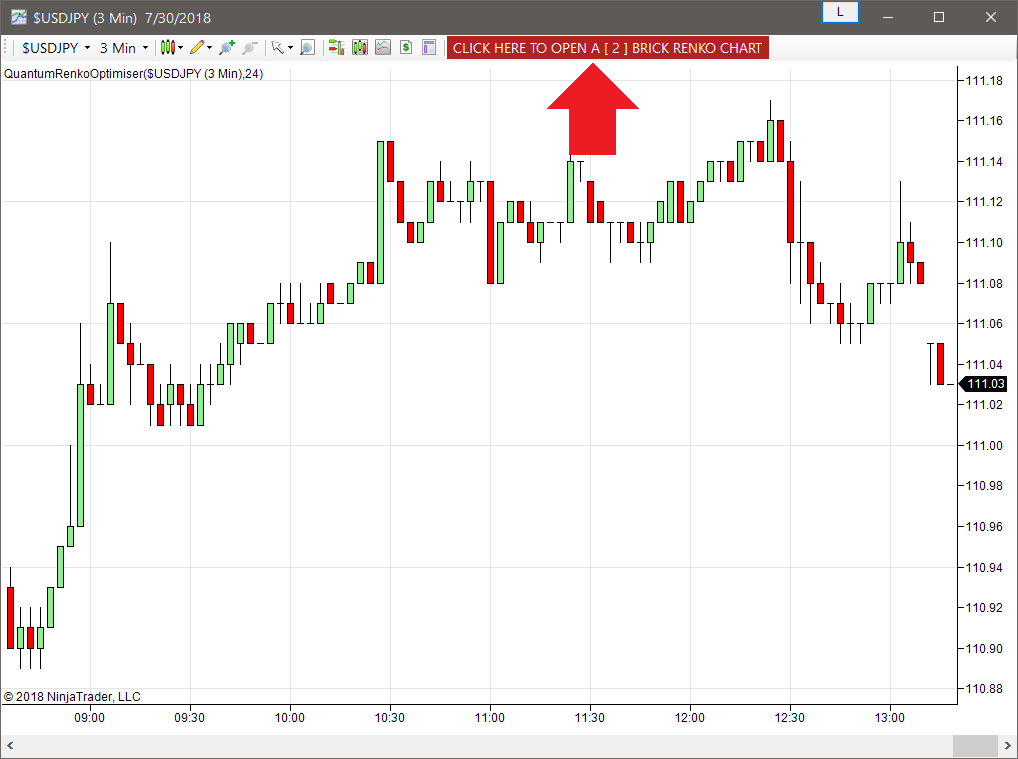
Task: Maximize the $USDJPY chart window
Action: (939, 18)
